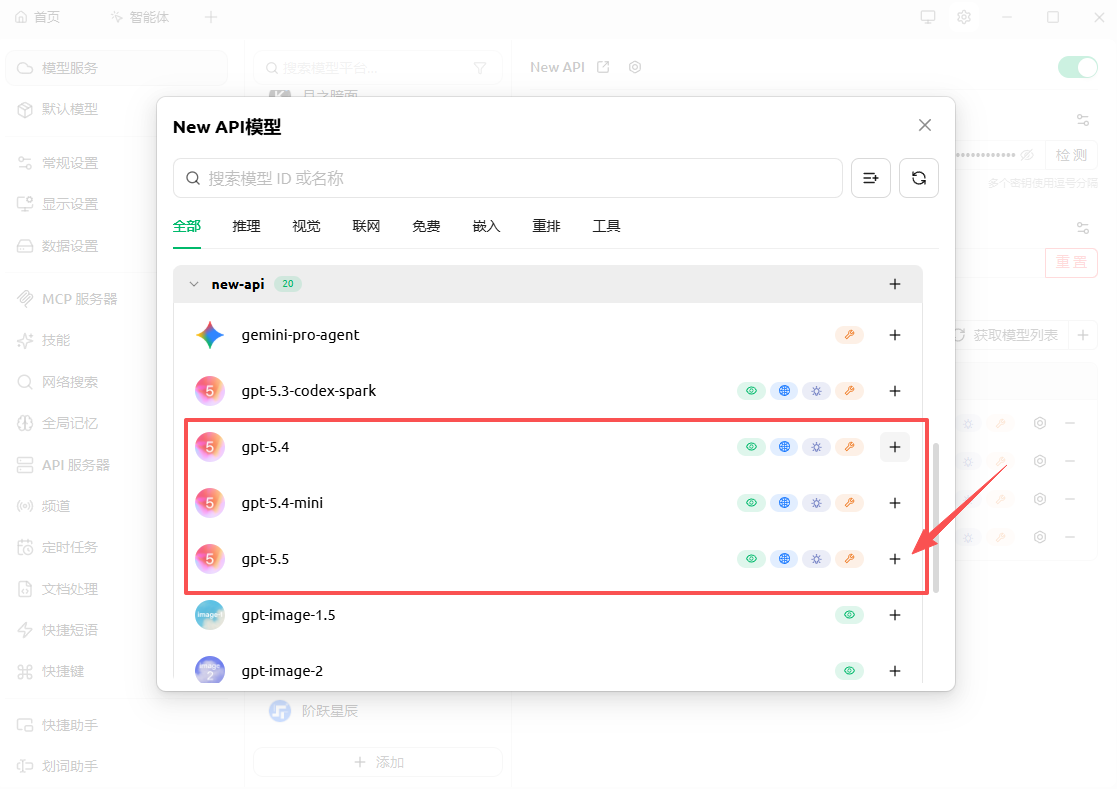Open the 首页 tab in title bar

[38, 17]
